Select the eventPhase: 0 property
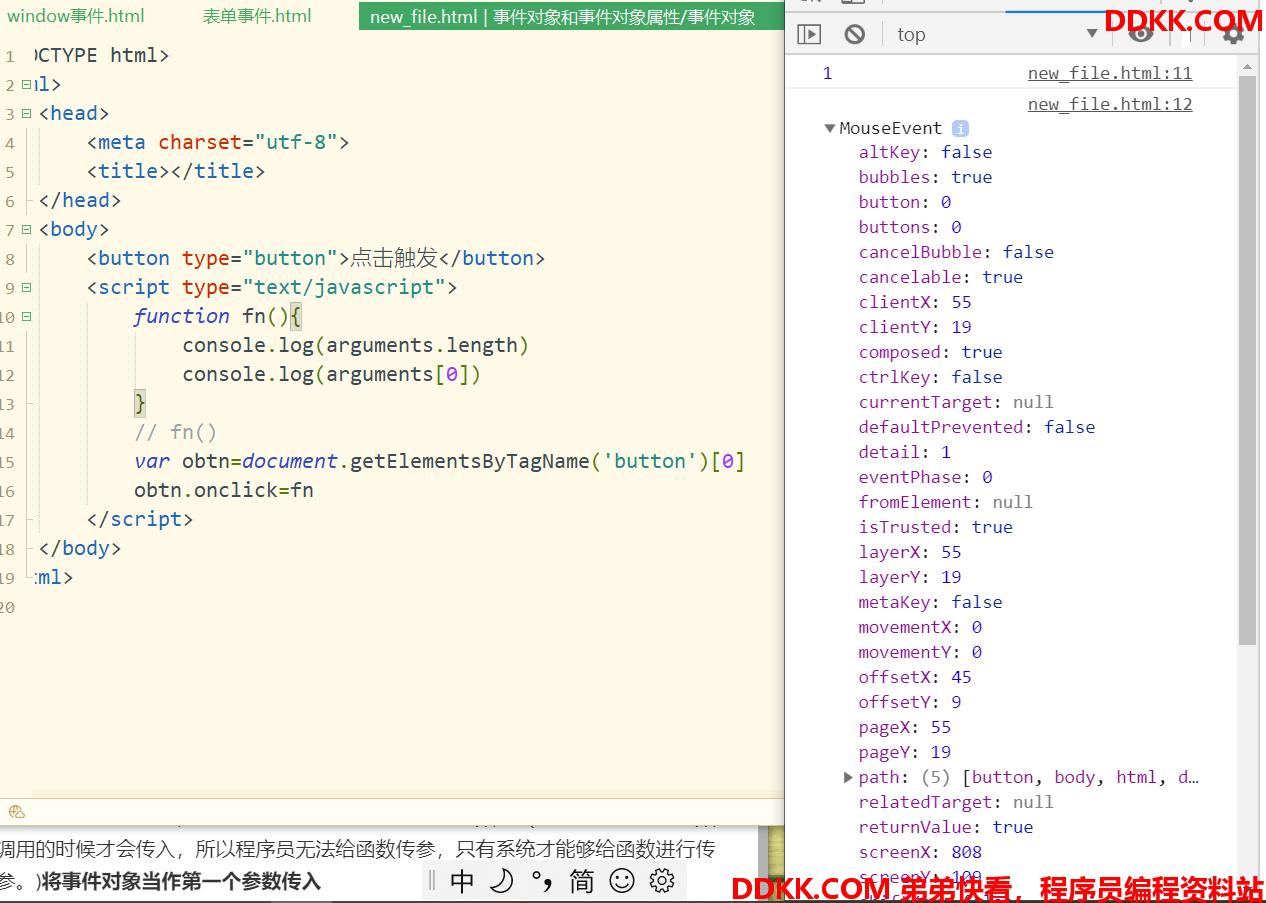Image resolution: width=1266 pixels, height=903 pixels. 925,477
